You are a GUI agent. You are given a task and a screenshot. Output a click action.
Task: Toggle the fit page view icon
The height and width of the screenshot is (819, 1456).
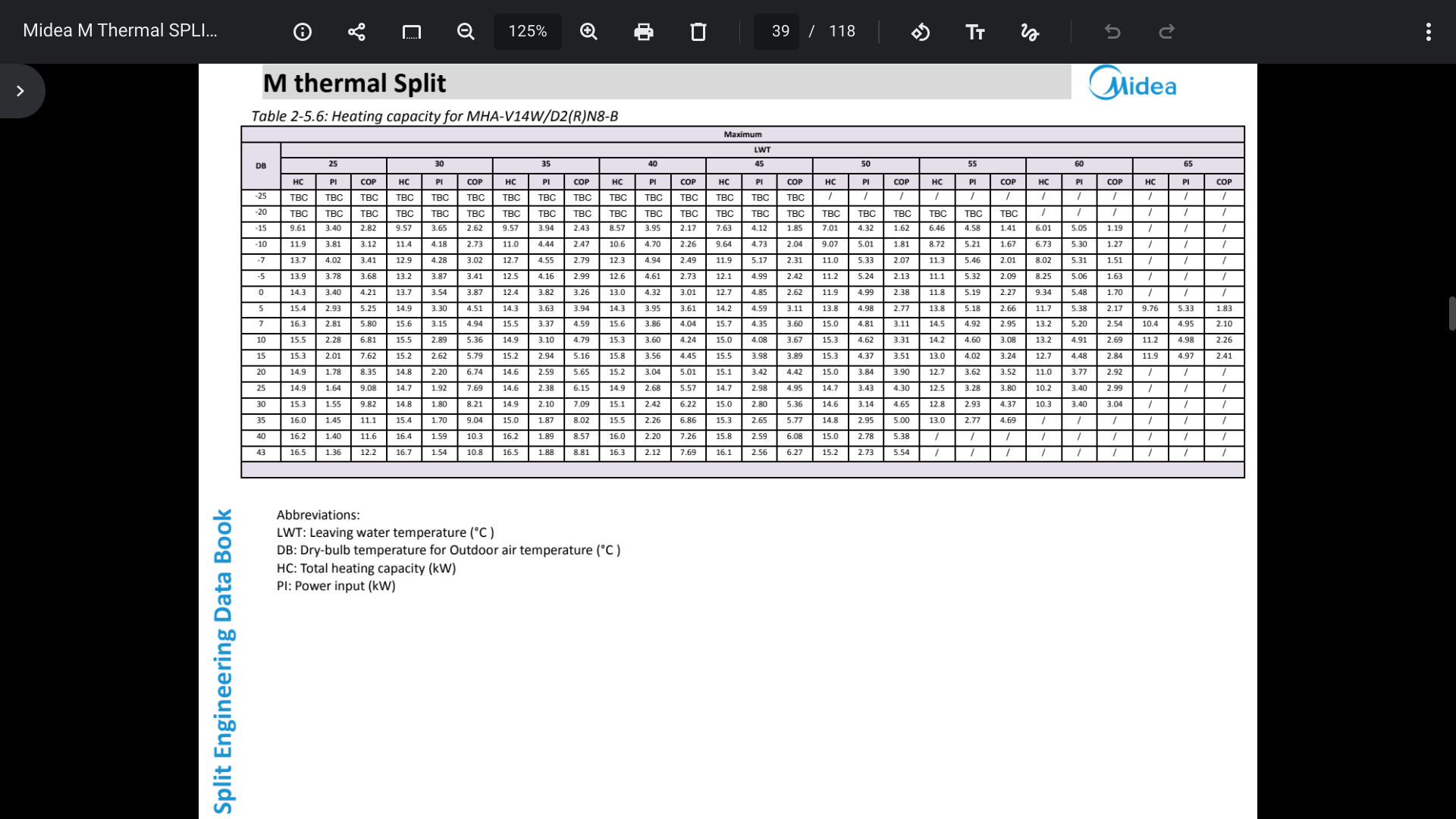pyautogui.click(x=411, y=32)
